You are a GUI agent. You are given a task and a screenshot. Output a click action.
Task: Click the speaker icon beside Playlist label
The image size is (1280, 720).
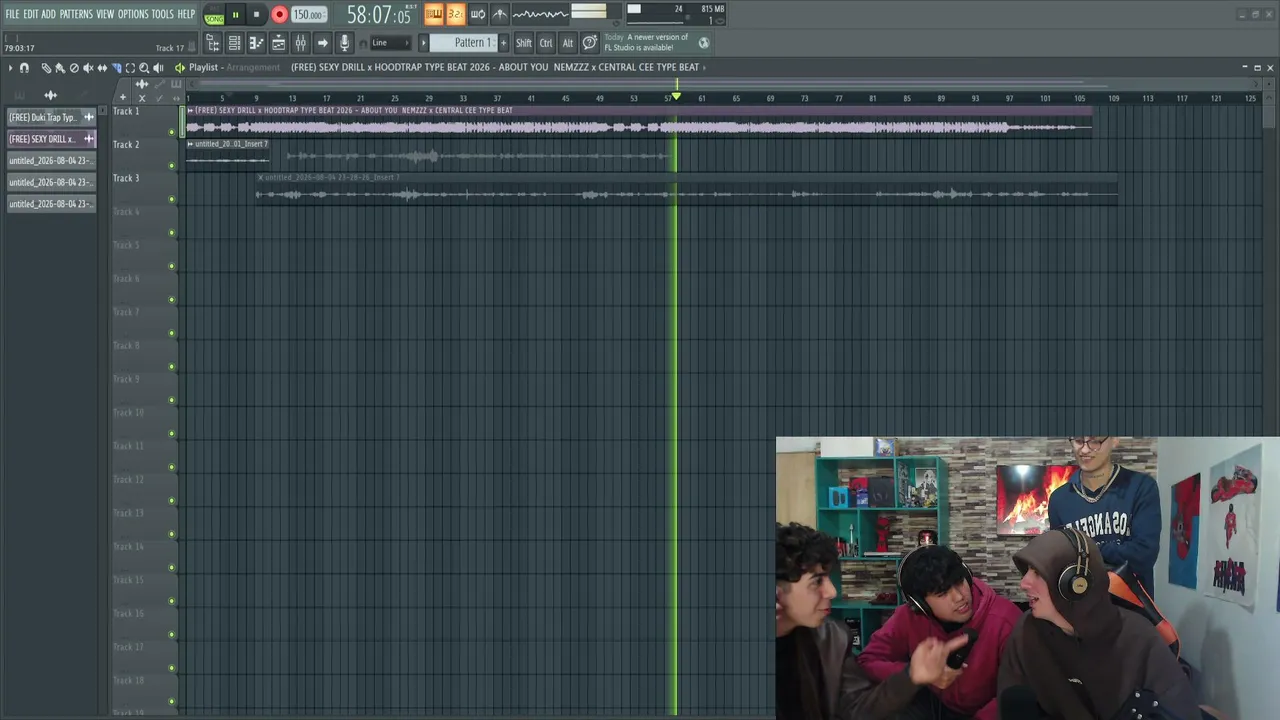179,68
